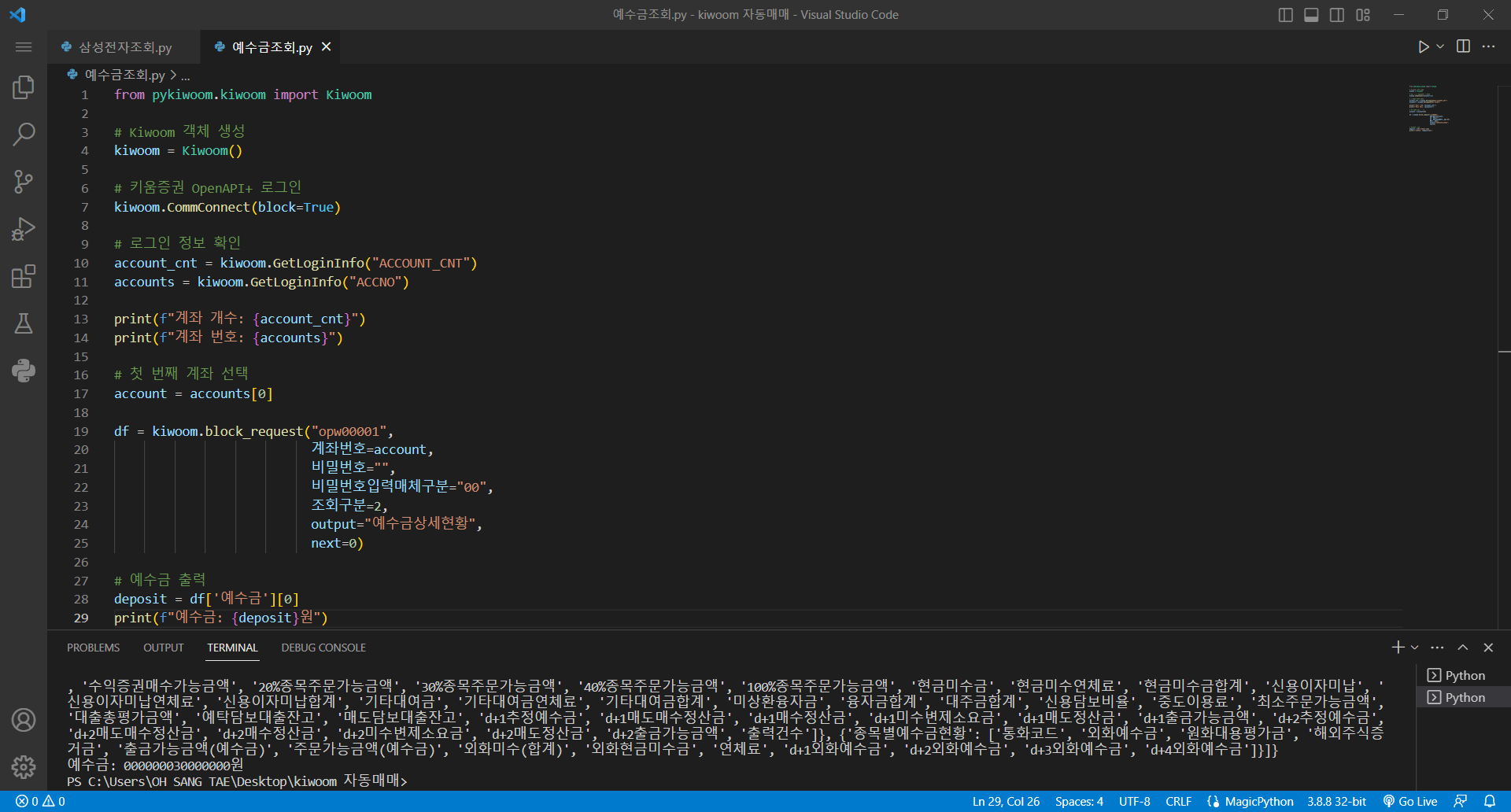Change line ending via CRLF
This screenshot has width=1511, height=812.
coord(1178,801)
